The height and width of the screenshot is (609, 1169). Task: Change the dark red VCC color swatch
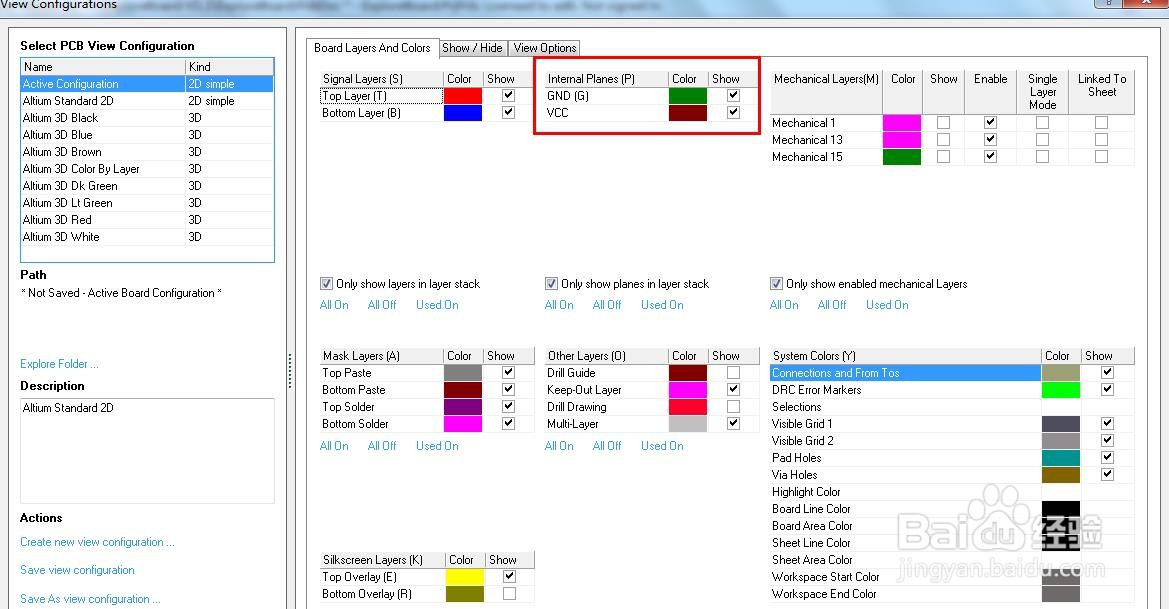[x=687, y=113]
